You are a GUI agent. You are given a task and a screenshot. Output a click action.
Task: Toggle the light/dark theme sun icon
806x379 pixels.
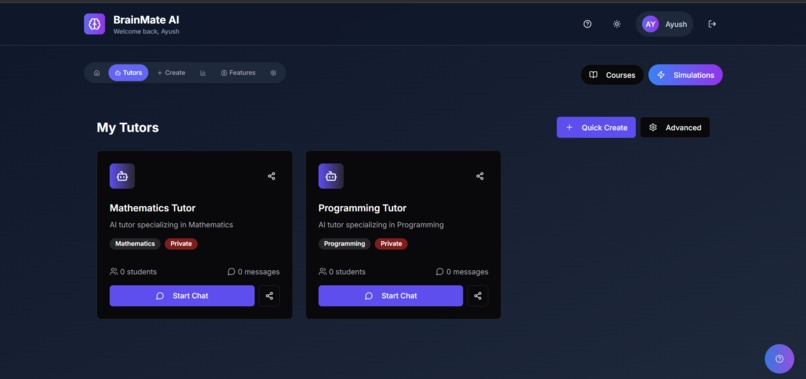point(617,24)
